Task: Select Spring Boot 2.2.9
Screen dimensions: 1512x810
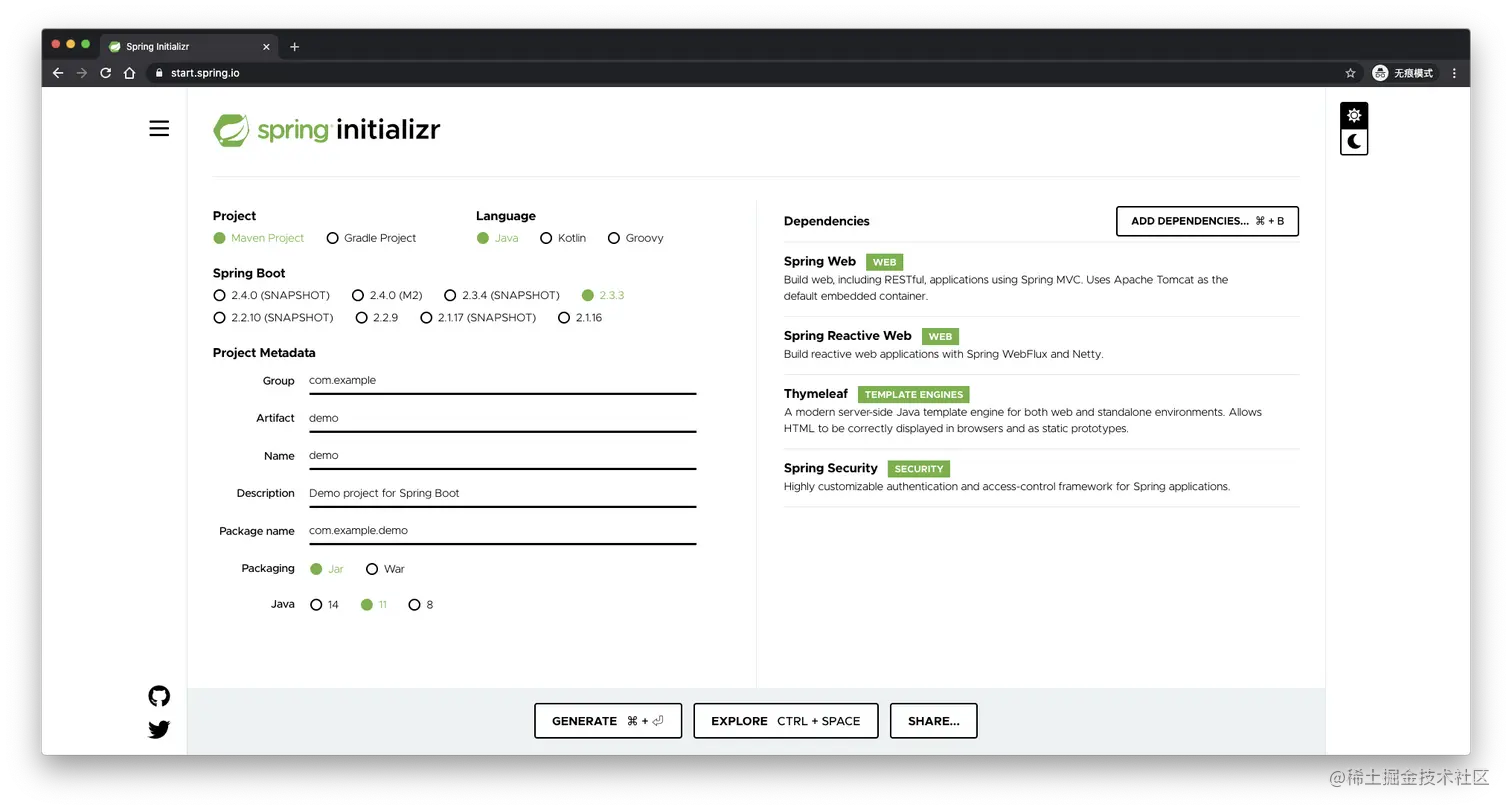Action: point(377,318)
